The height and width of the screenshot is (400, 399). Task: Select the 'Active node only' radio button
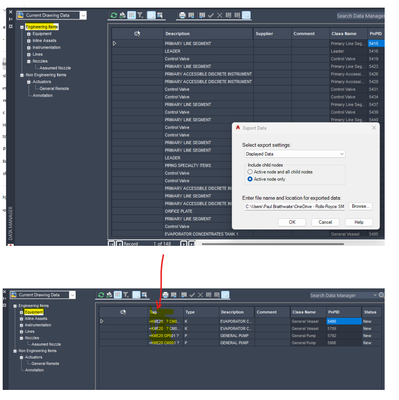[x=250, y=179]
